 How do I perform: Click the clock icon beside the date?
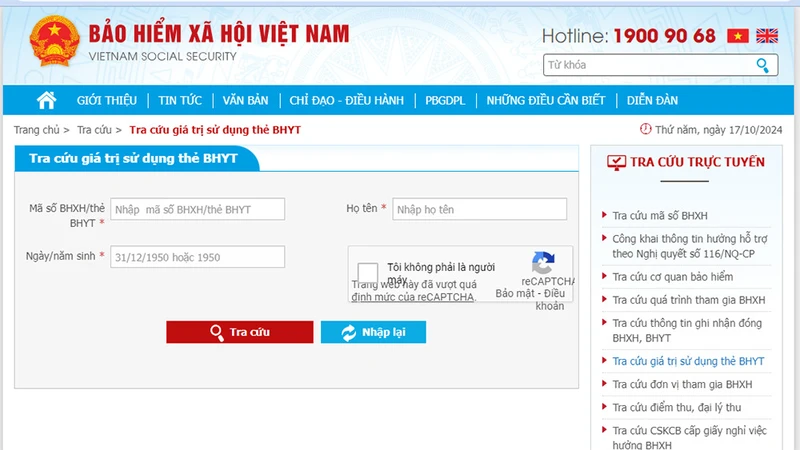(645, 129)
